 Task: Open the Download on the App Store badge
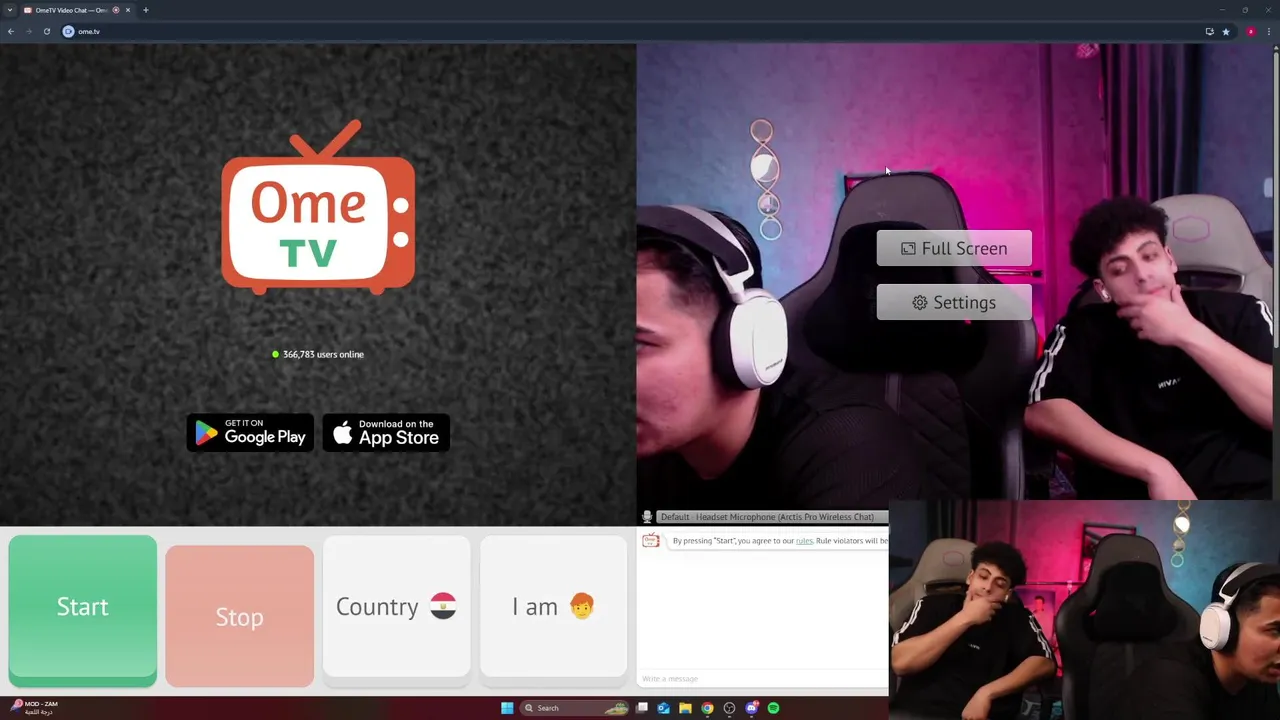click(x=386, y=433)
